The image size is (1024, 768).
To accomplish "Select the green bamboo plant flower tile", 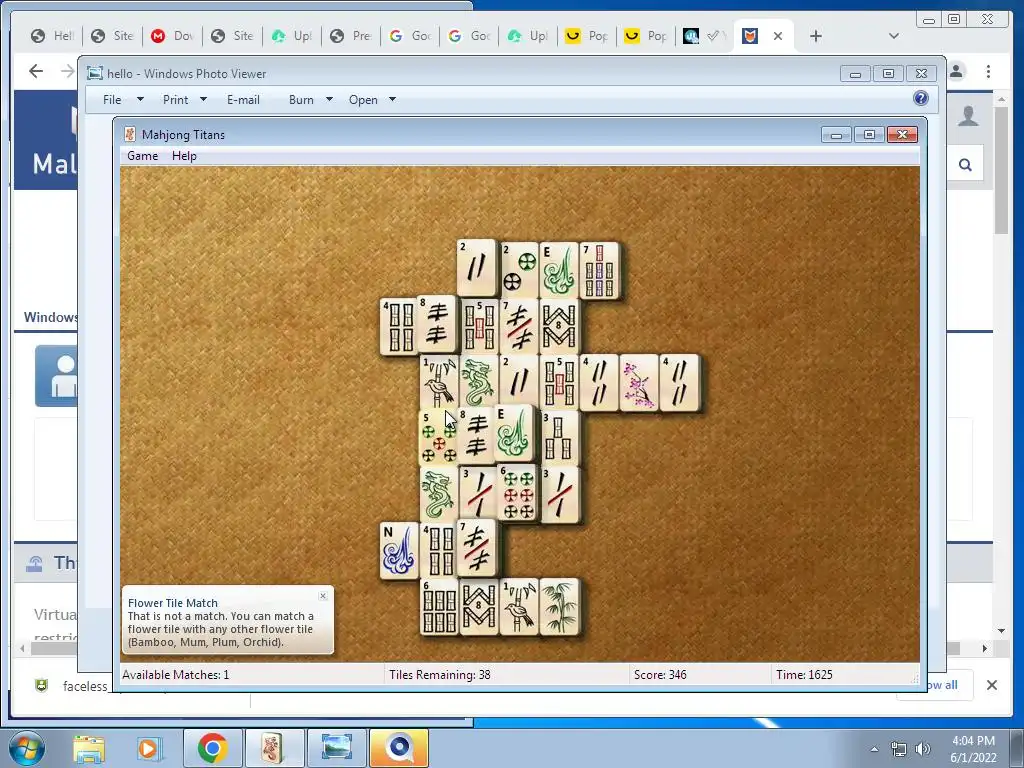I will [x=559, y=607].
